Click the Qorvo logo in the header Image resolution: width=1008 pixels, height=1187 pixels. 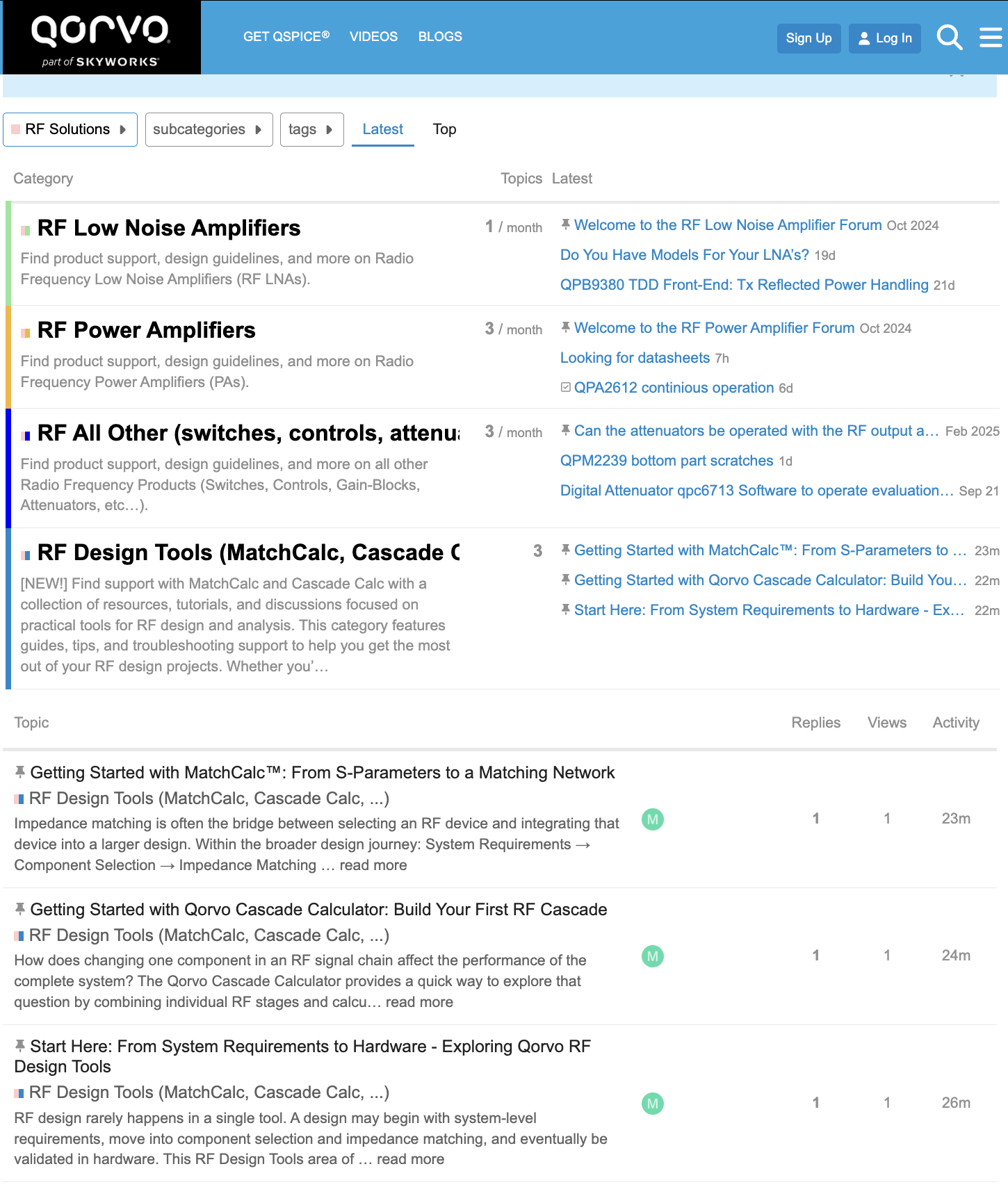pyautogui.click(x=101, y=38)
